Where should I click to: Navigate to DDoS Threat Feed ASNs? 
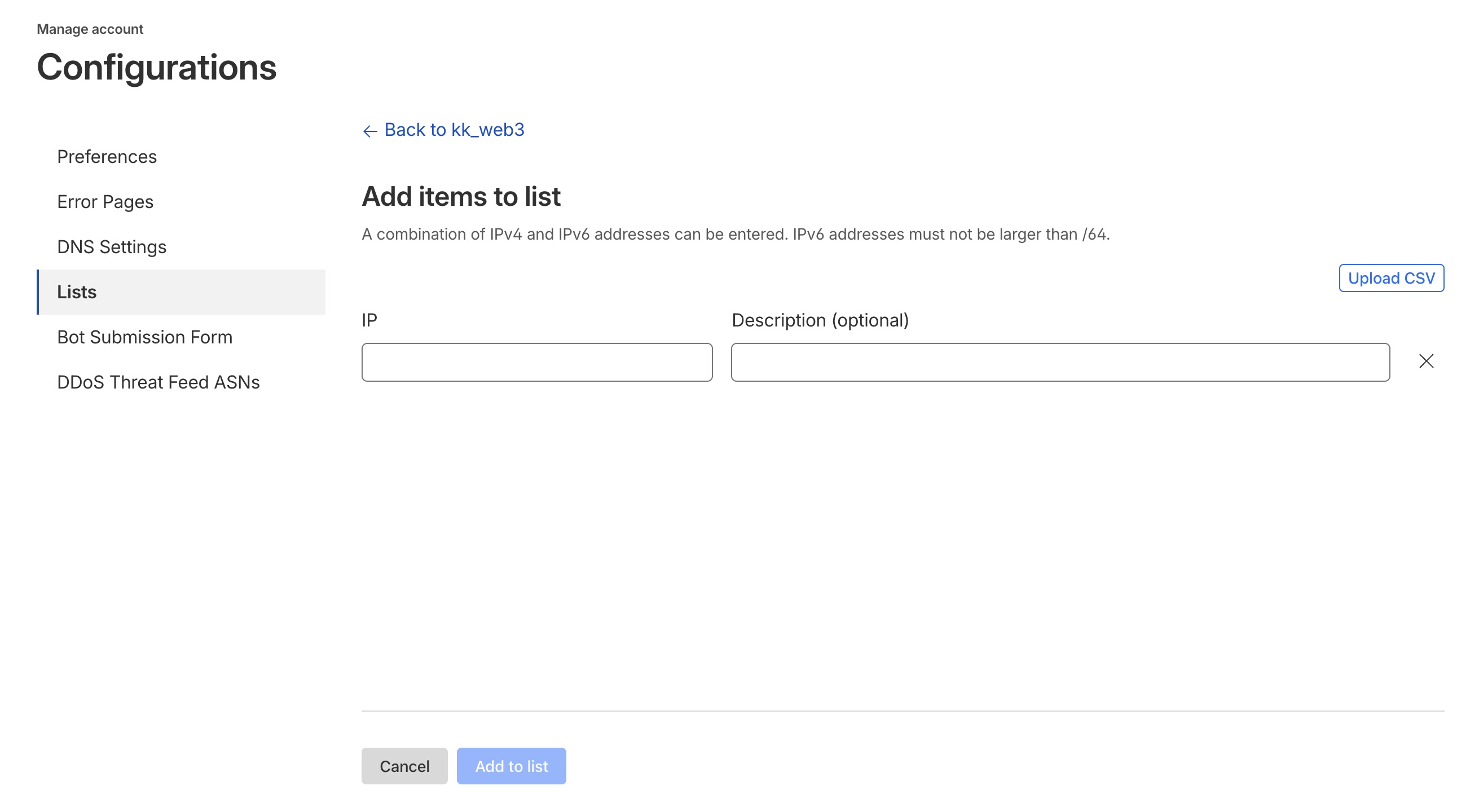[159, 382]
